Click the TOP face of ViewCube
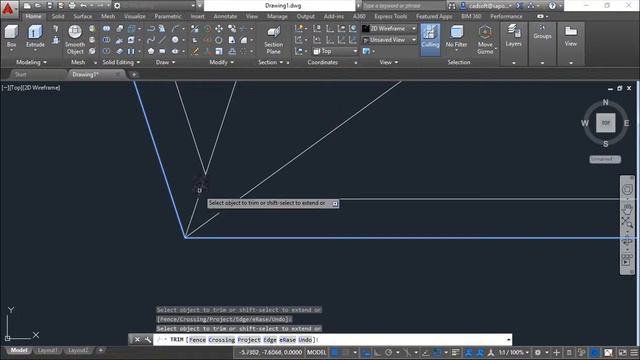The height and width of the screenshot is (360, 640). [x=606, y=123]
